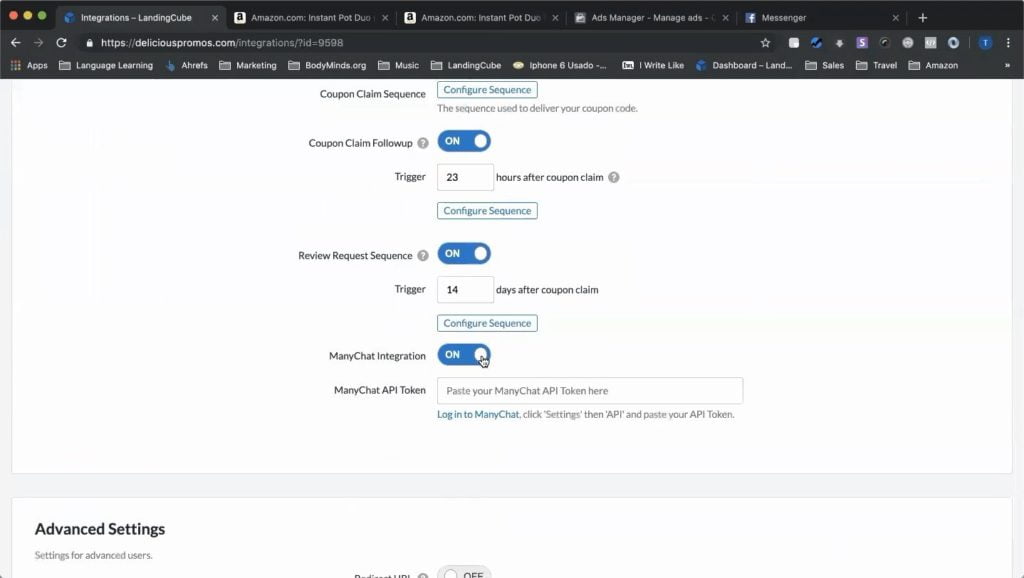This screenshot has width=1024, height=578.
Task: Click help icon beside Coupon Claim Followup
Action: (x=423, y=143)
